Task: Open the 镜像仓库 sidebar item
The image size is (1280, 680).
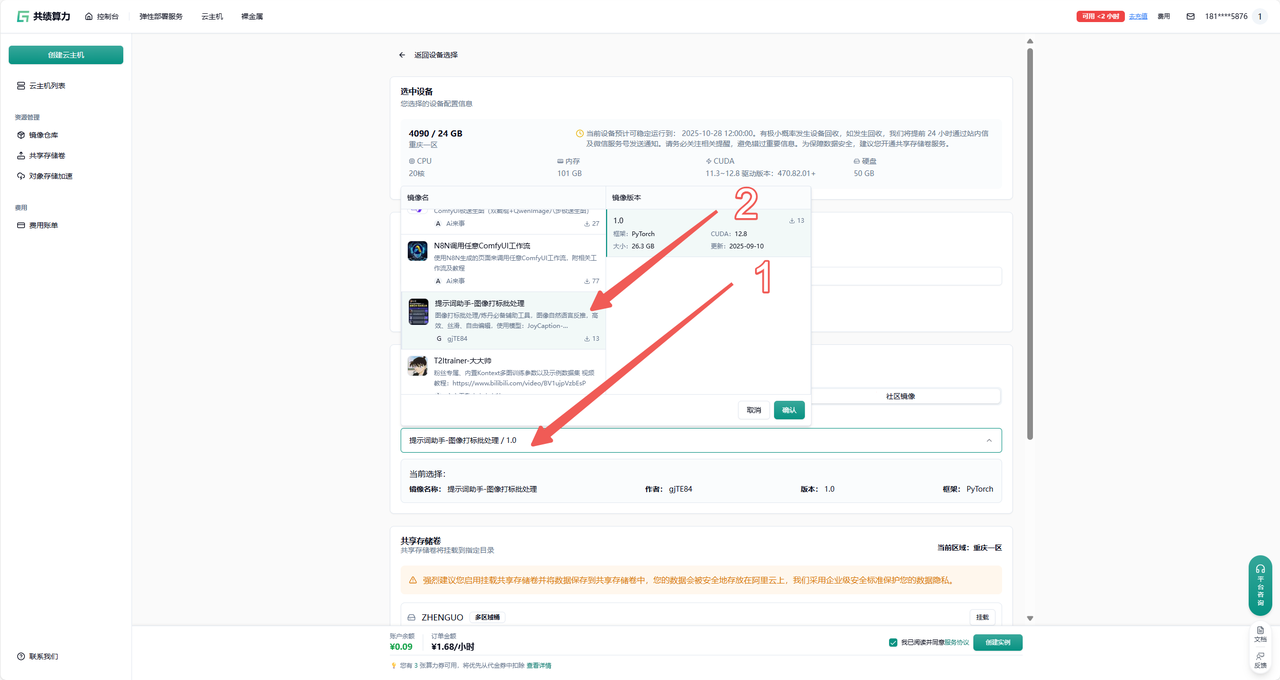Action: click(42, 135)
